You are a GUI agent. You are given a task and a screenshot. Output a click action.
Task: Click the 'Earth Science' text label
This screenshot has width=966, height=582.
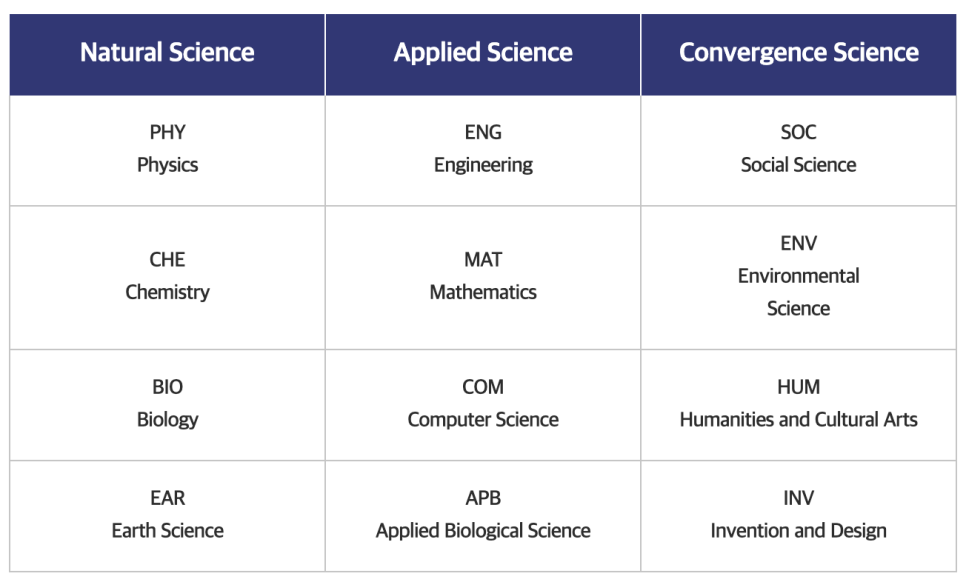[168, 530]
